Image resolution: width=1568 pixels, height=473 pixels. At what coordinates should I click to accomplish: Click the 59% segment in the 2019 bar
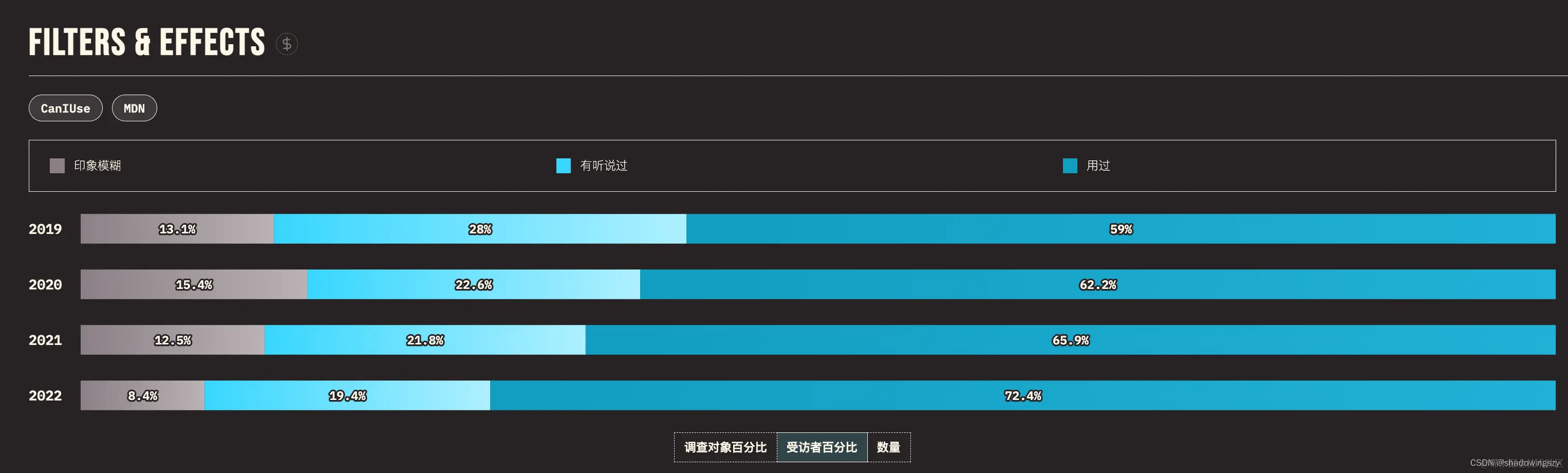[1121, 229]
